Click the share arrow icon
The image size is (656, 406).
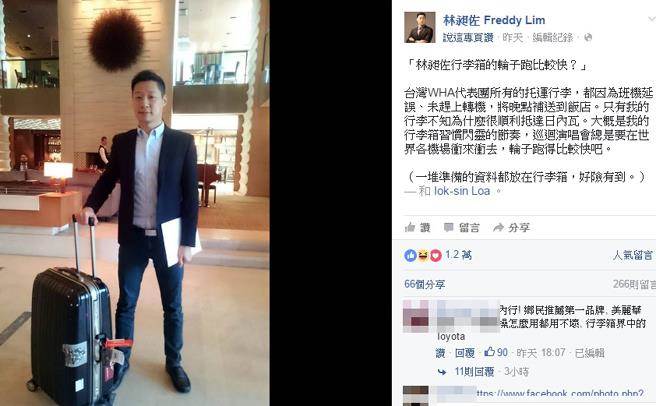[x=498, y=227]
